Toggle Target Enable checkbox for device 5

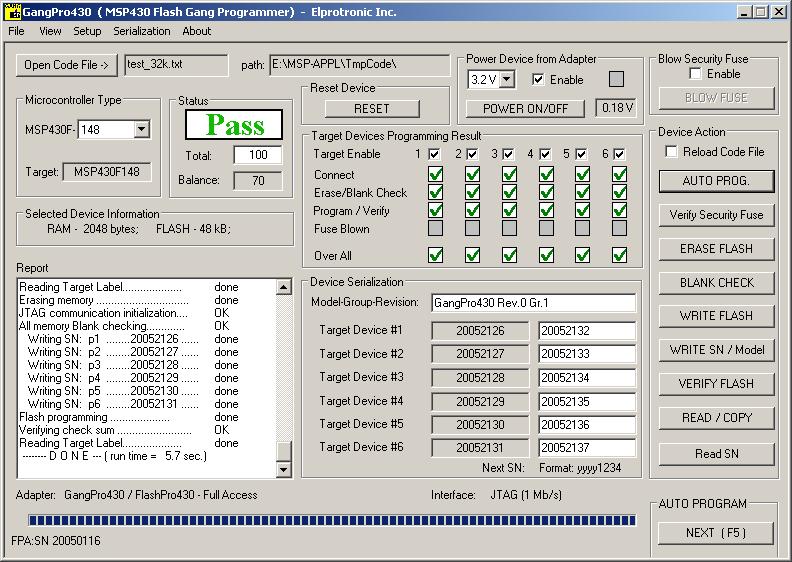coord(582,154)
